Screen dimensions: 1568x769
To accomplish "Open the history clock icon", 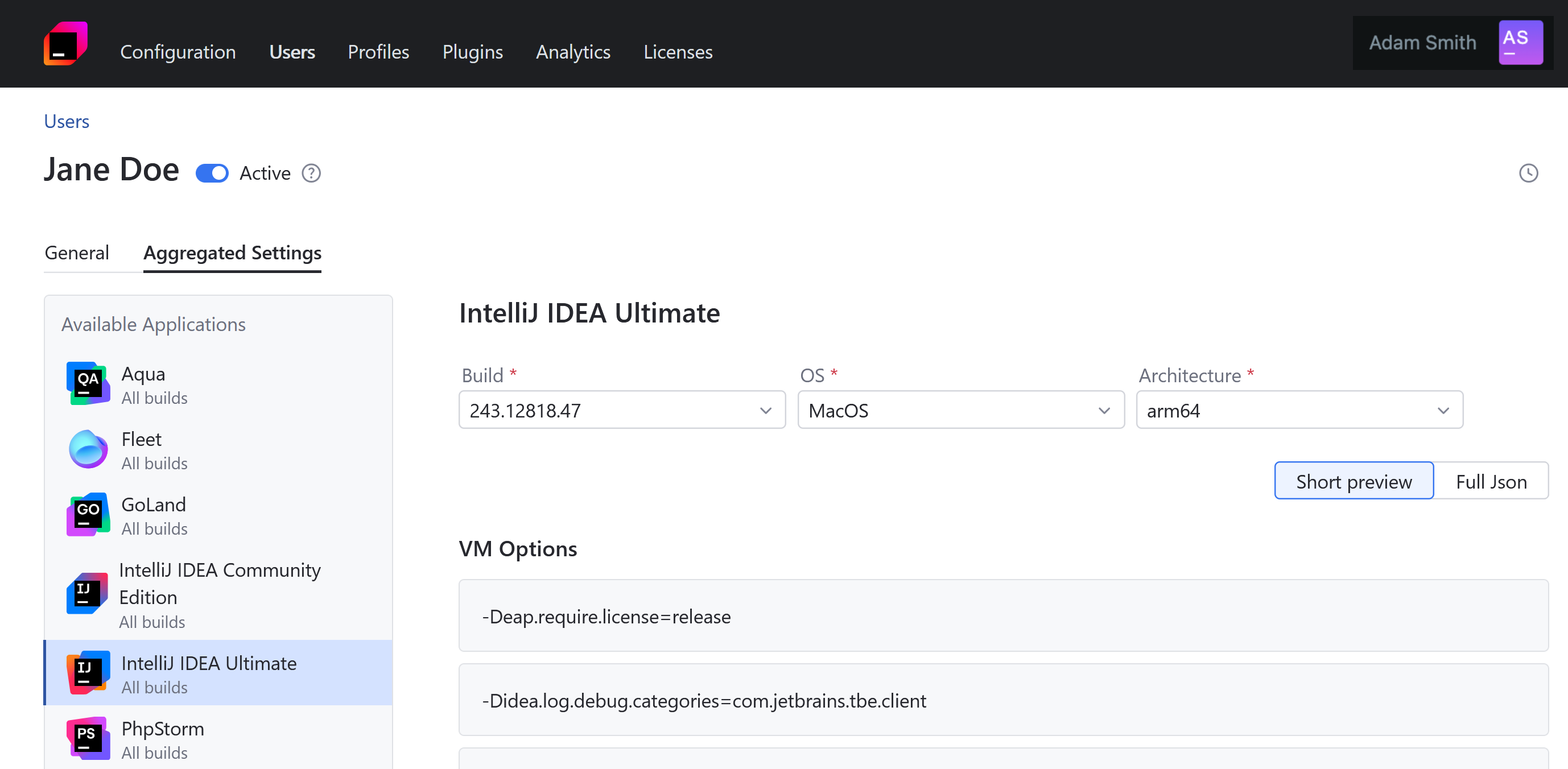I will 1528,173.
